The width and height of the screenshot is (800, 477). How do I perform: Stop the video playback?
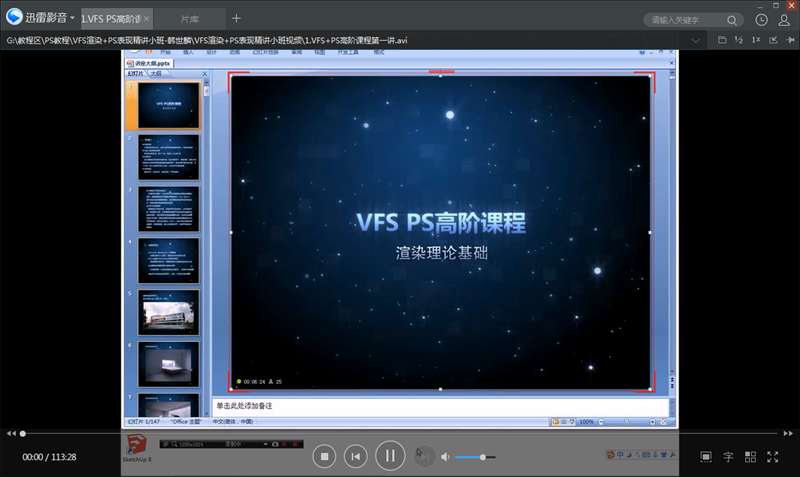pyautogui.click(x=324, y=456)
